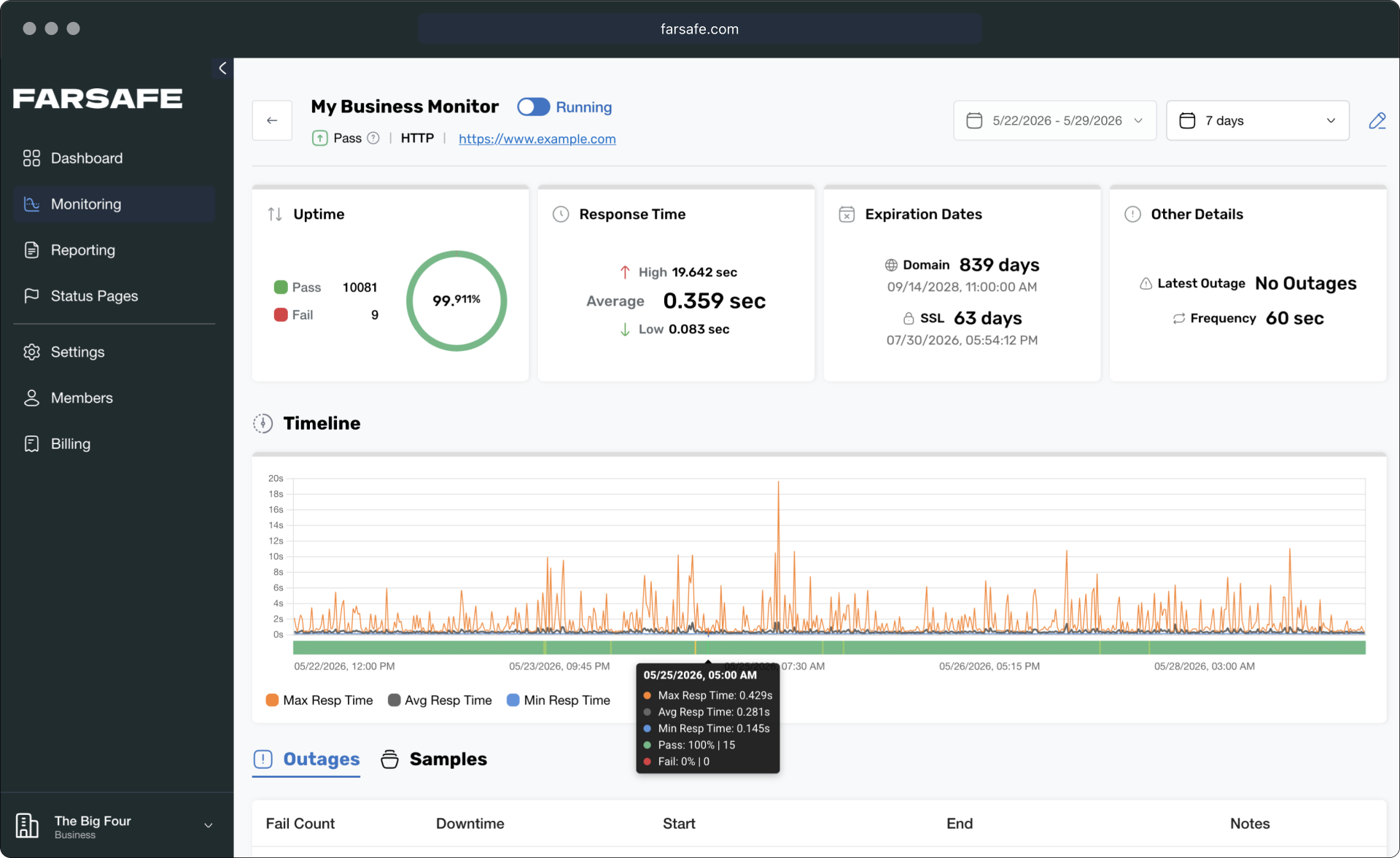Click the "0.359 sec" average value
This screenshot has height=858, width=1400.
(x=714, y=301)
